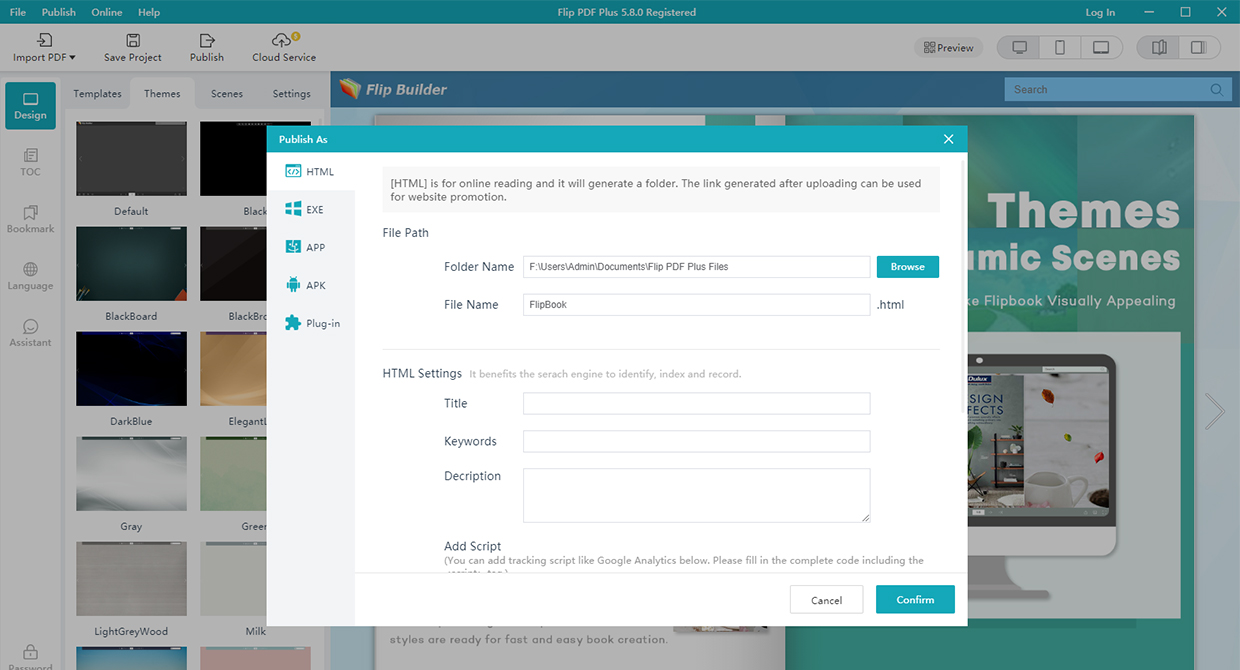Click the Import PDF toolbar icon
This screenshot has height=670, width=1240.
(x=44, y=40)
